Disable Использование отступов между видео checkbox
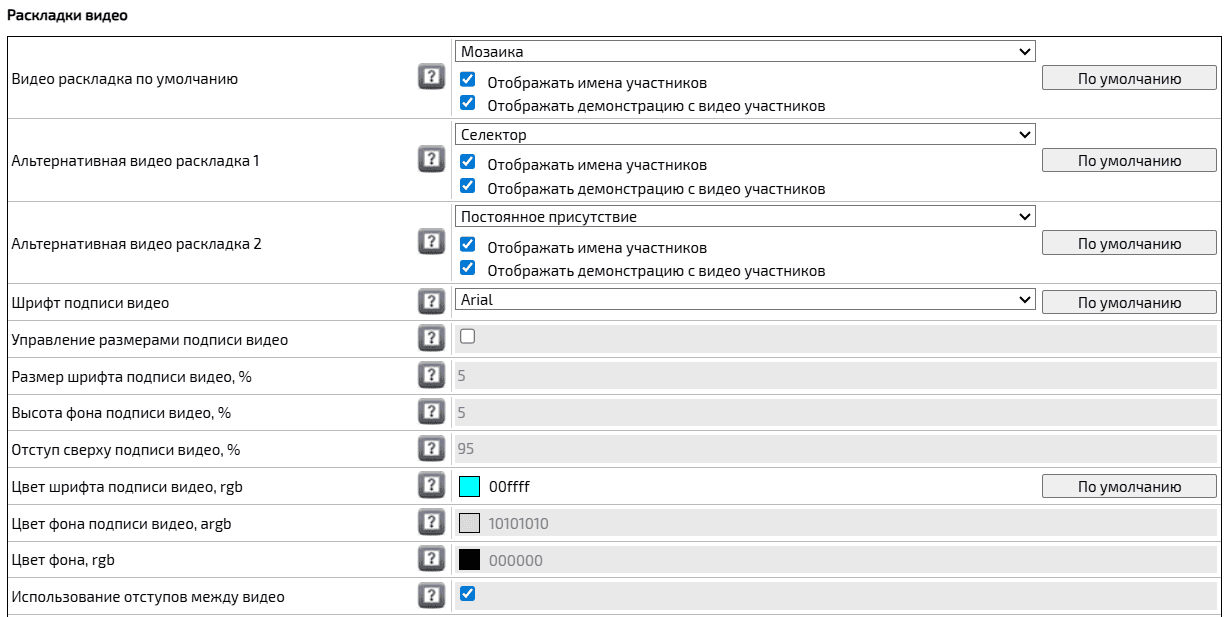Viewport: 1226px width, 617px height. pos(467,594)
